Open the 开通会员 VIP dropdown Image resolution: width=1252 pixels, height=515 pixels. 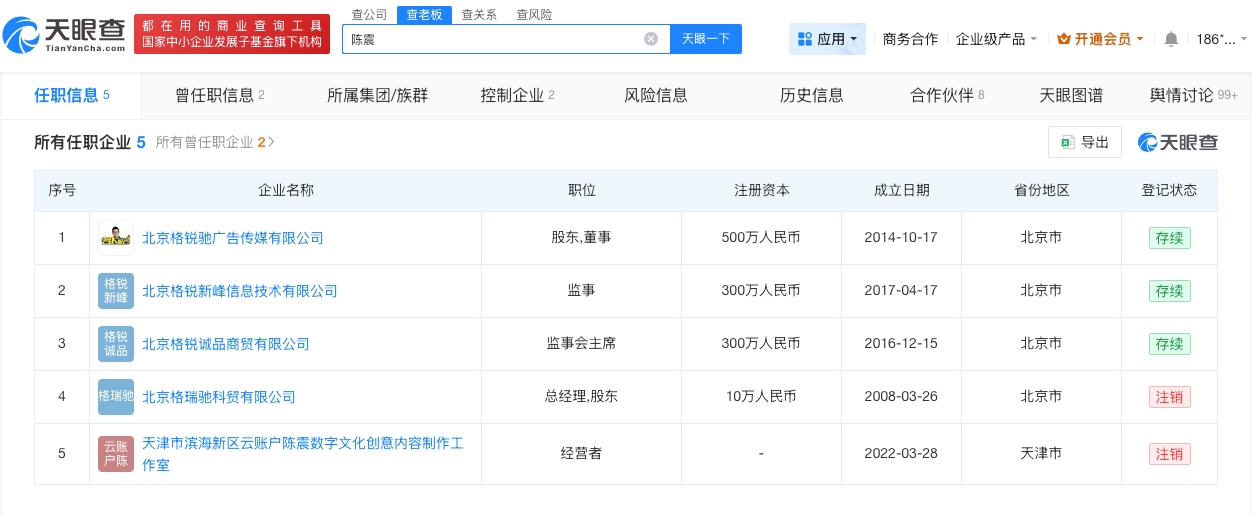pyautogui.click(x=1101, y=39)
